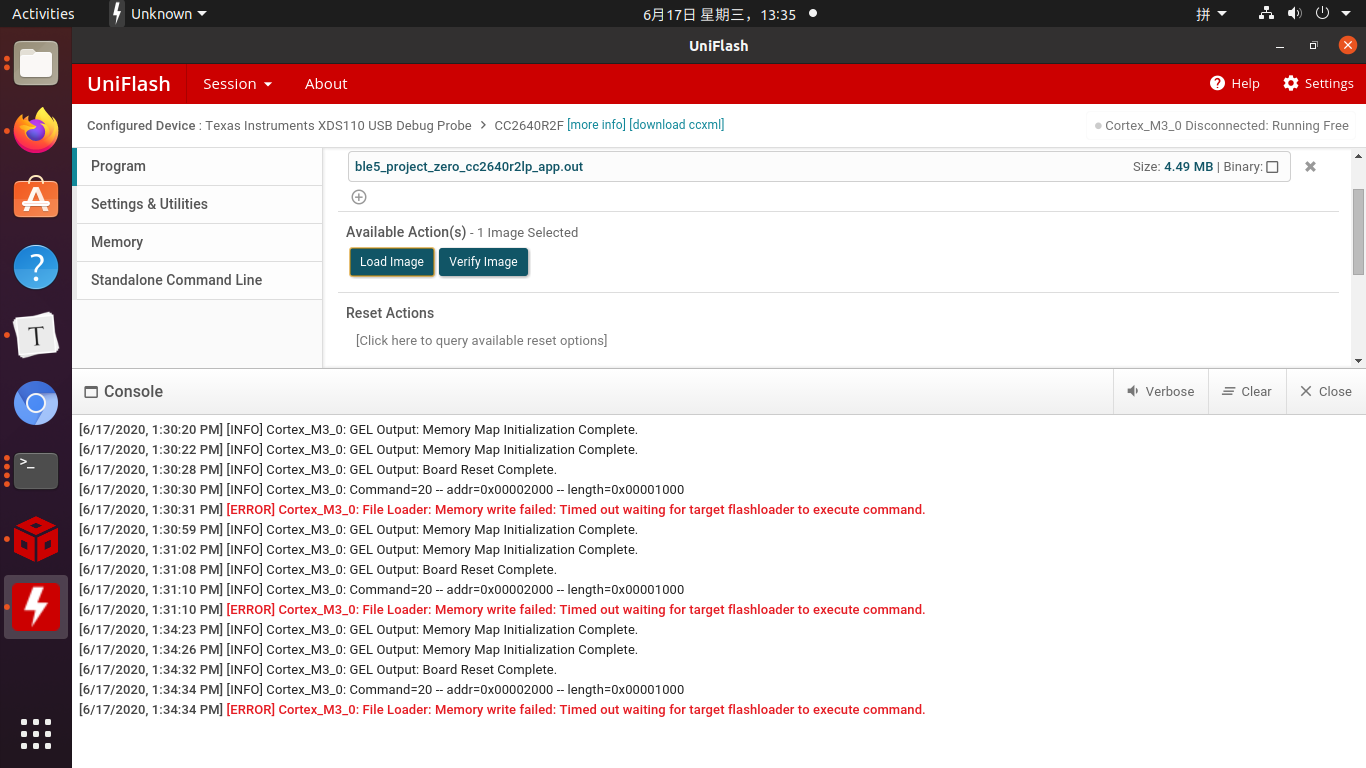Image resolution: width=1366 pixels, height=768 pixels.
Task: Open the Files app in the dock
Action: tap(36, 63)
